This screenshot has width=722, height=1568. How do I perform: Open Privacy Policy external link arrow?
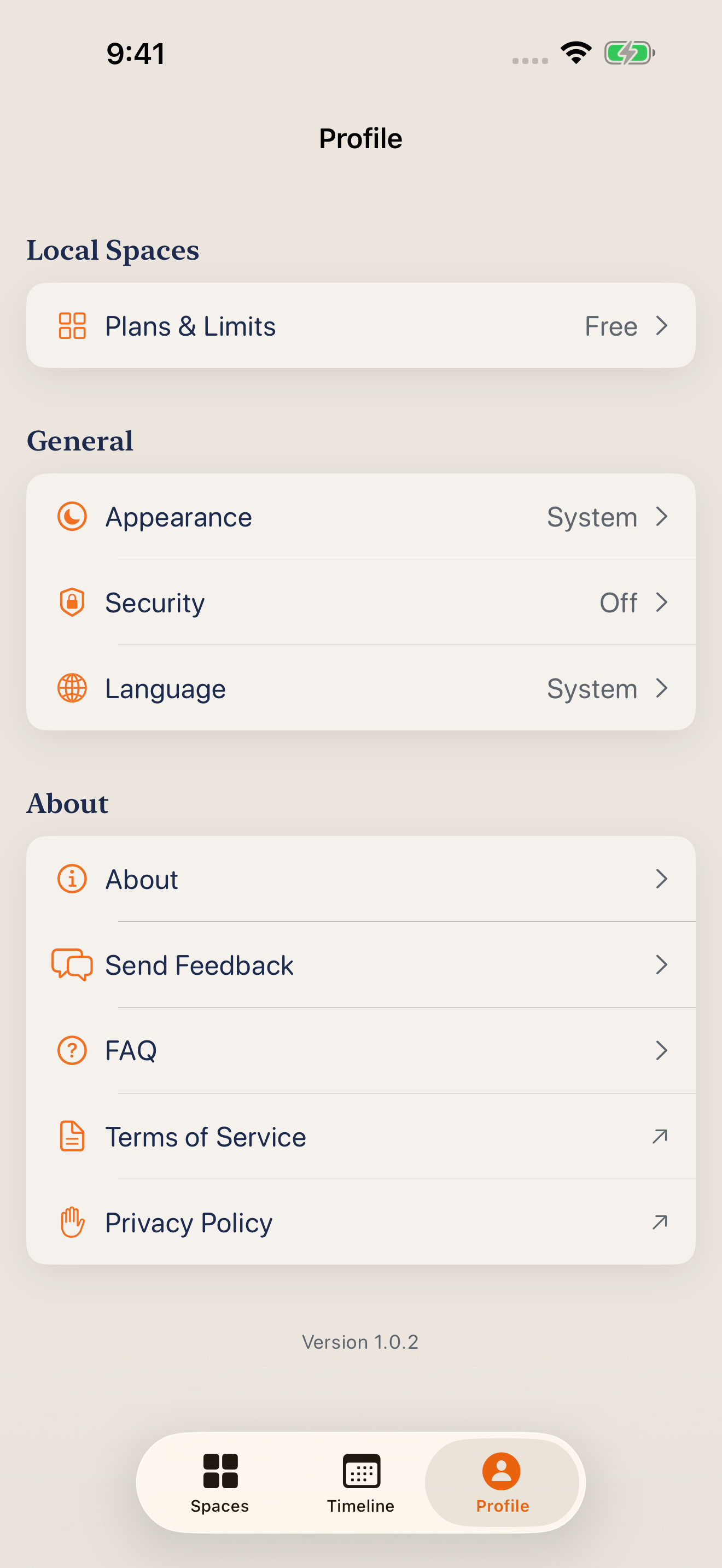click(x=660, y=1222)
